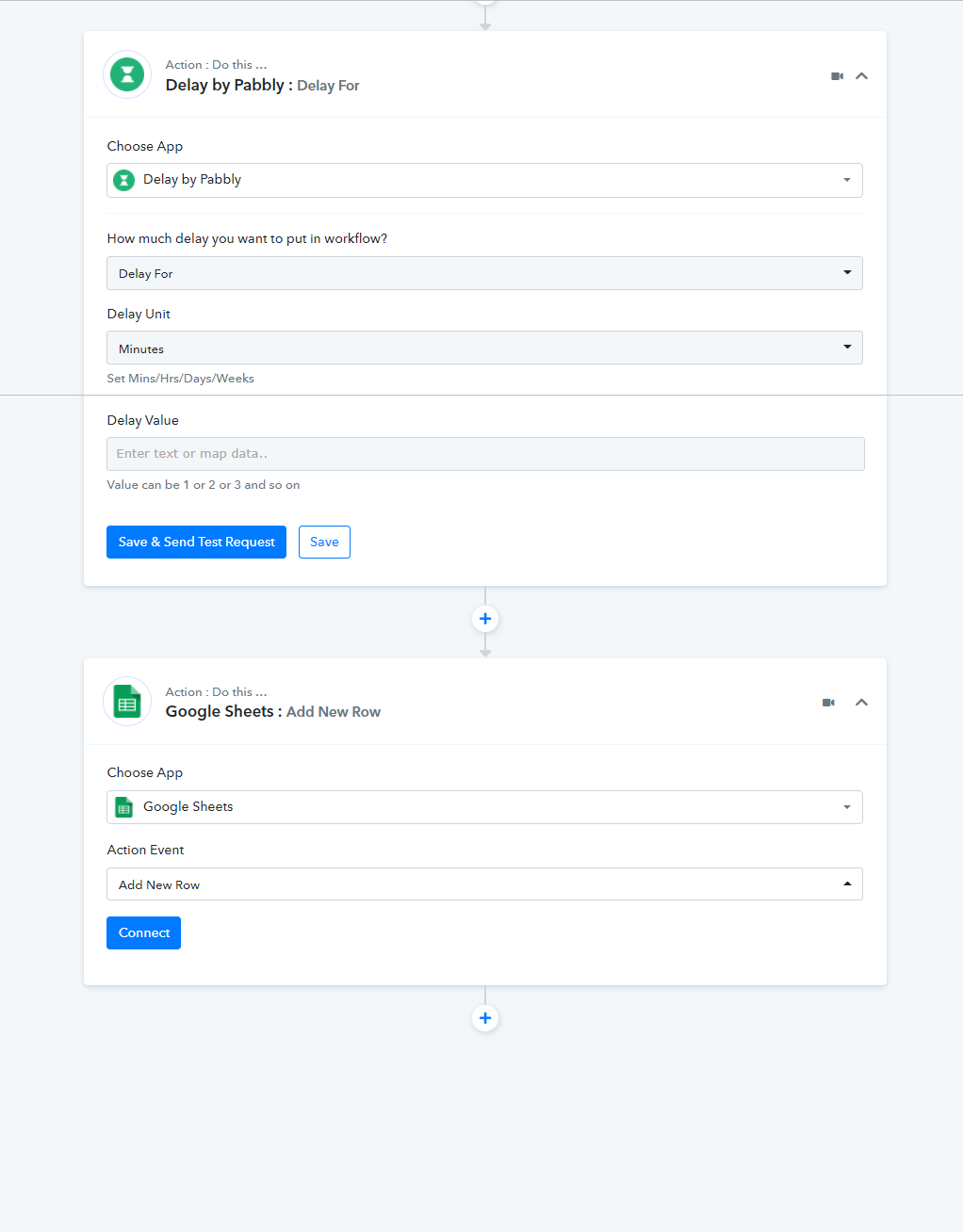Click the Delay by Pabbly hourglass icon
Image resolution: width=963 pixels, height=1232 pixels.
[x=127, y=74]
